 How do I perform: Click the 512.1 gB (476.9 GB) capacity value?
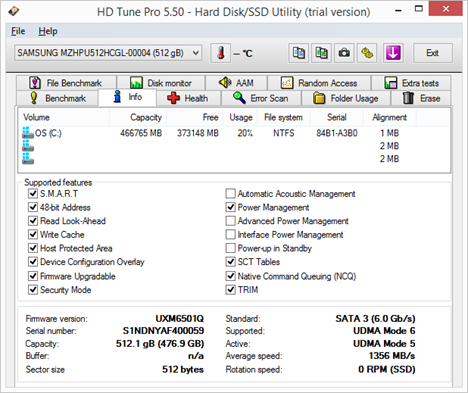click(x=160, y=343)
